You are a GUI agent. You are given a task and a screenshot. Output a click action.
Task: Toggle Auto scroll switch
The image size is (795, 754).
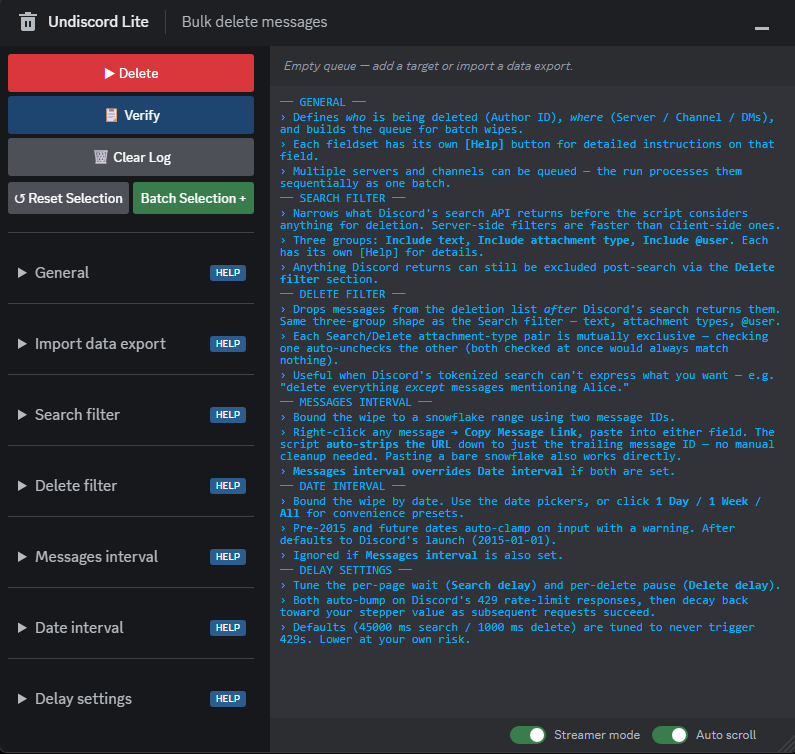[670, 735]
